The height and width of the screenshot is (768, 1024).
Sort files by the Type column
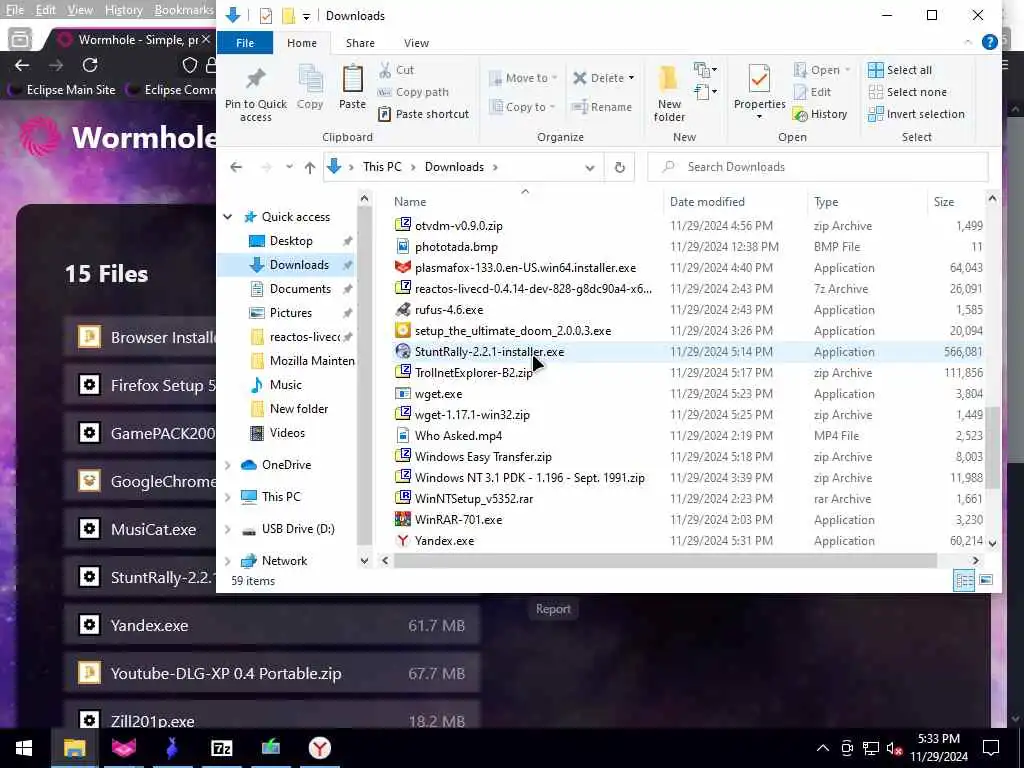click(826, 202)
